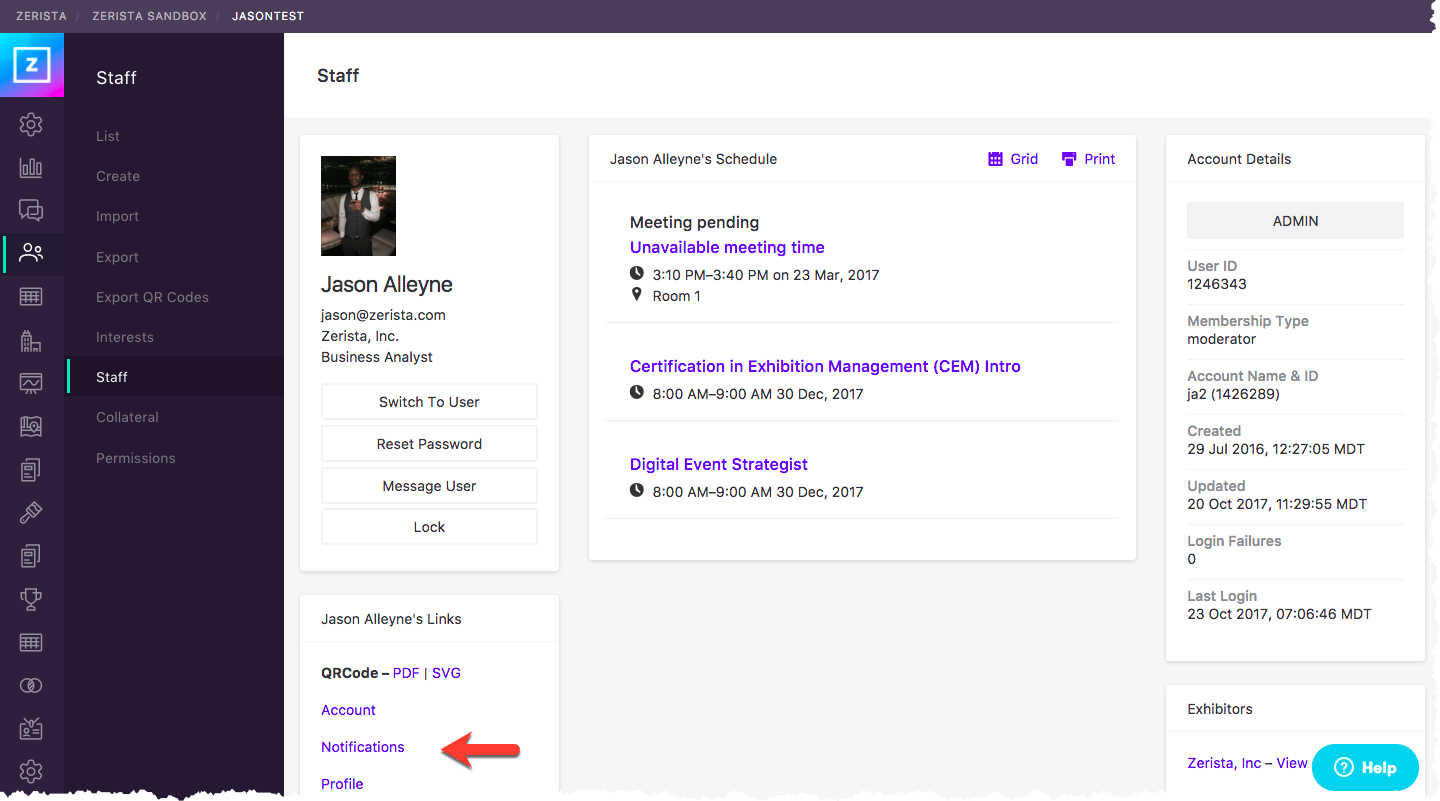Click the gear icon below the ID badge icon
The width and height of the screenshot is (1440, 801).
coord(31,771)
